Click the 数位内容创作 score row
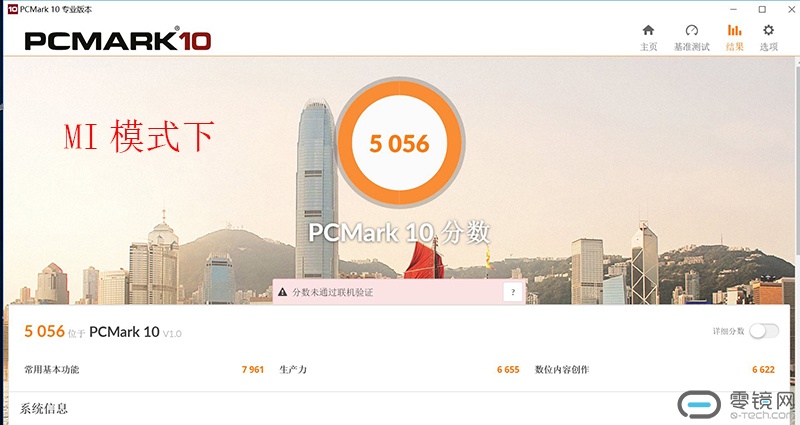 point(655,369)
